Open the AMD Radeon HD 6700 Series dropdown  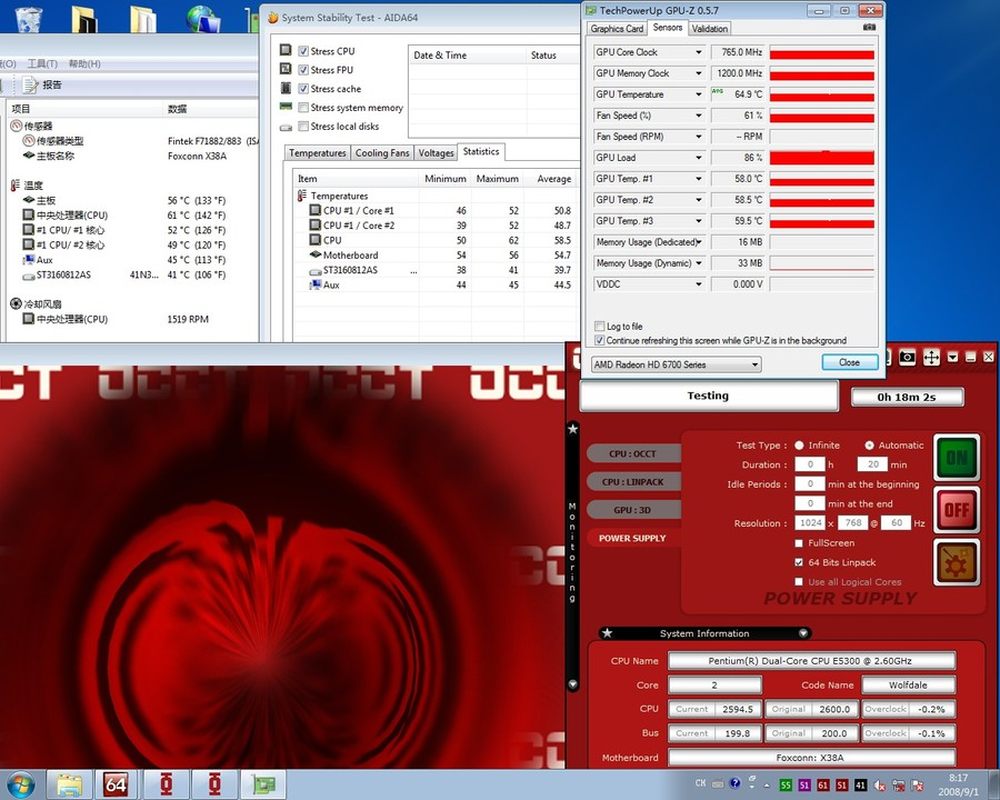click(676, 365)
